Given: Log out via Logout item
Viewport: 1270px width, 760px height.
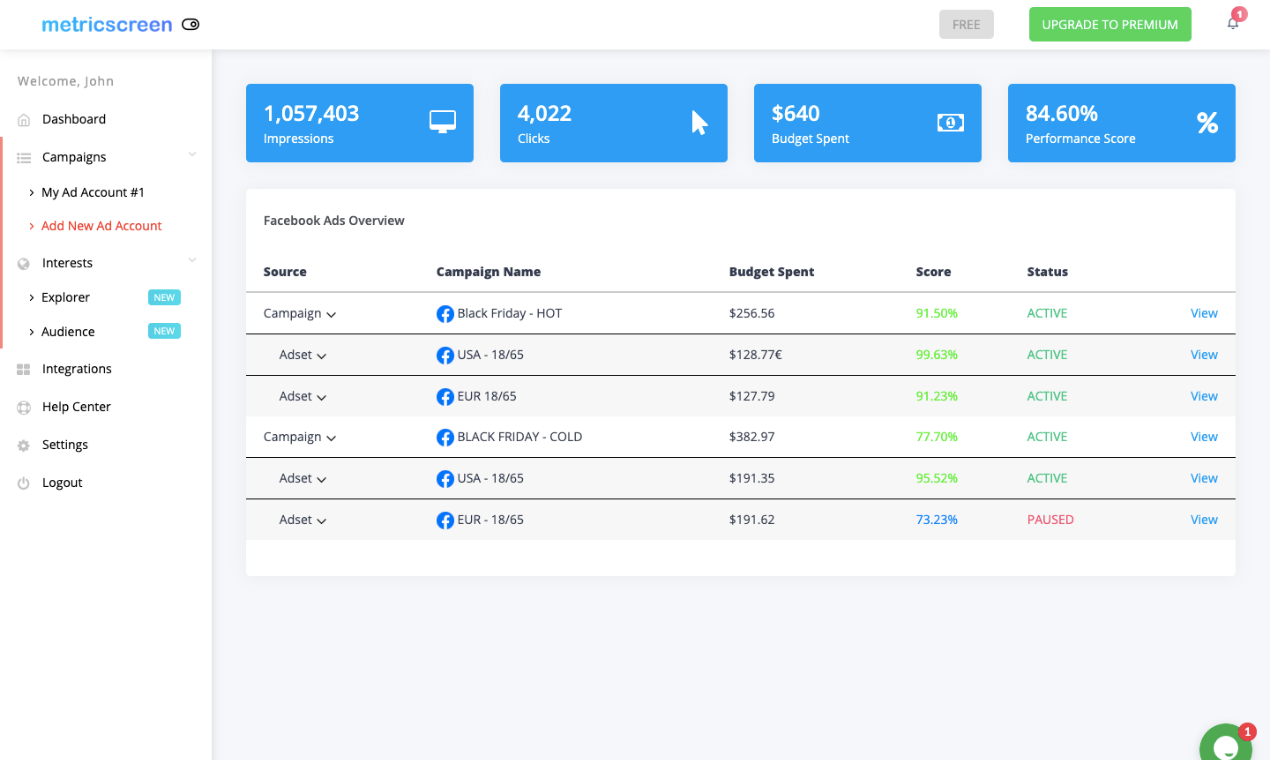Looking at the screenshot, I should 62,483.
